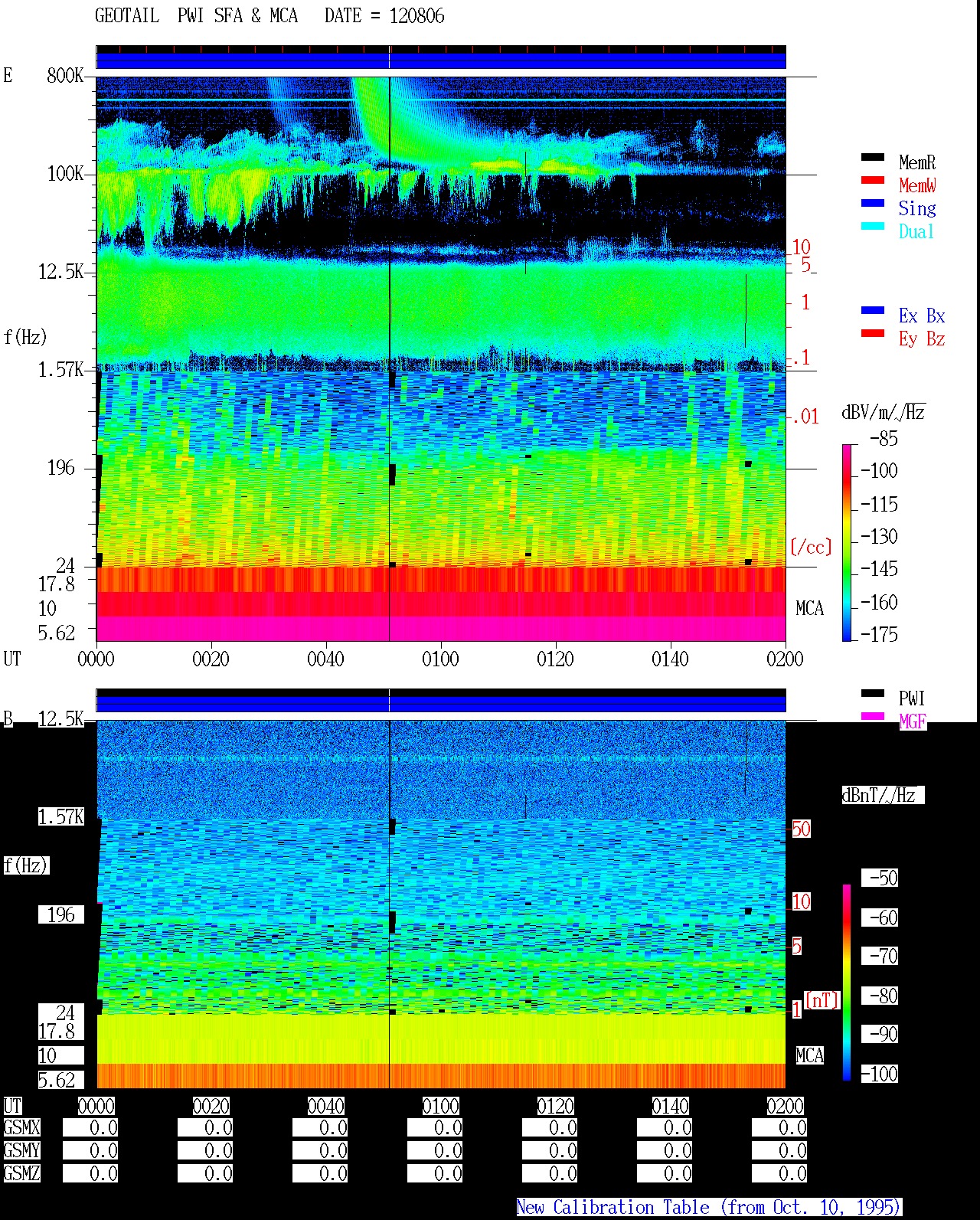
Task: Click the 100K frequency axis label
Action: tap(65, 173)
